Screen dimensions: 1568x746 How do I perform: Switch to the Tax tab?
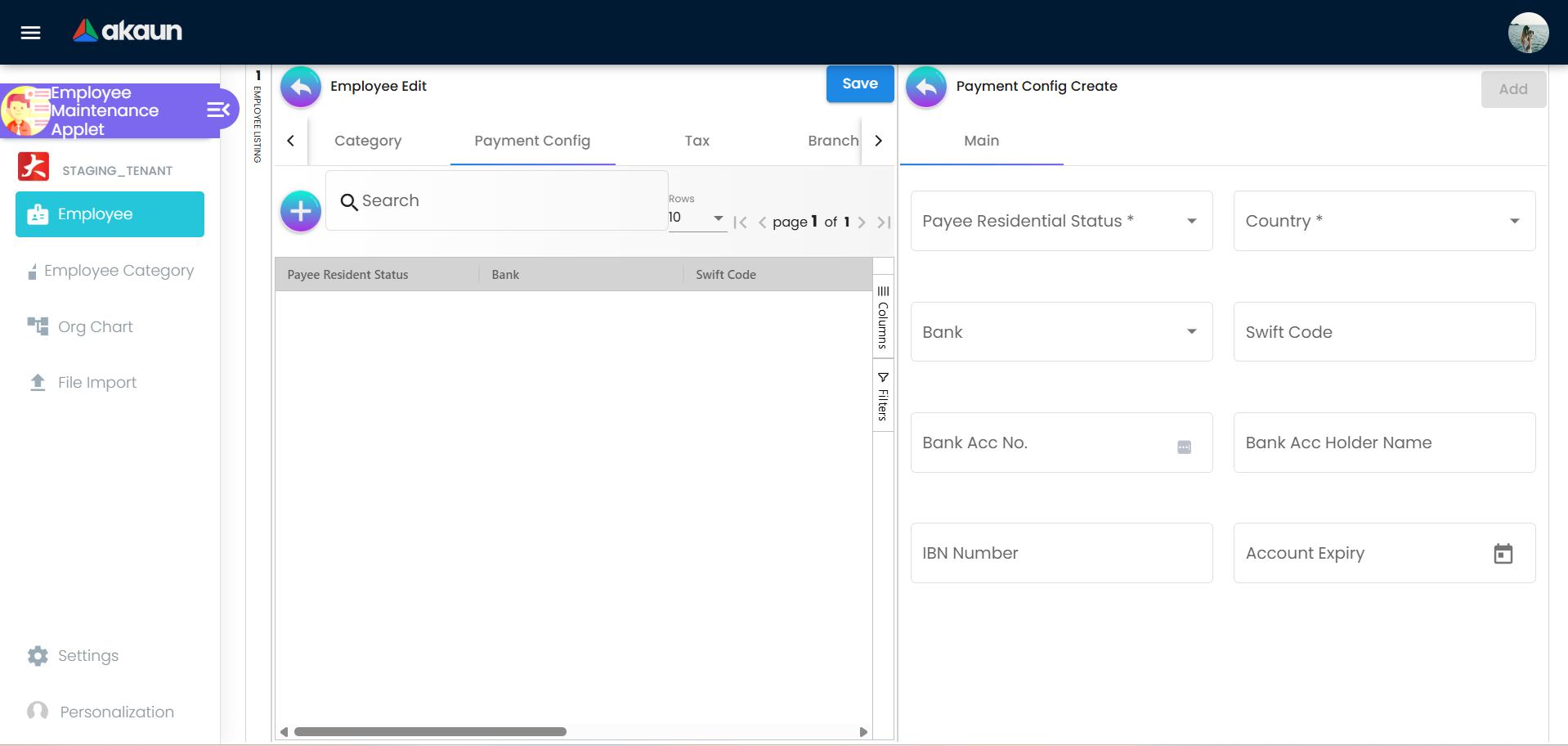coord(697,141)
